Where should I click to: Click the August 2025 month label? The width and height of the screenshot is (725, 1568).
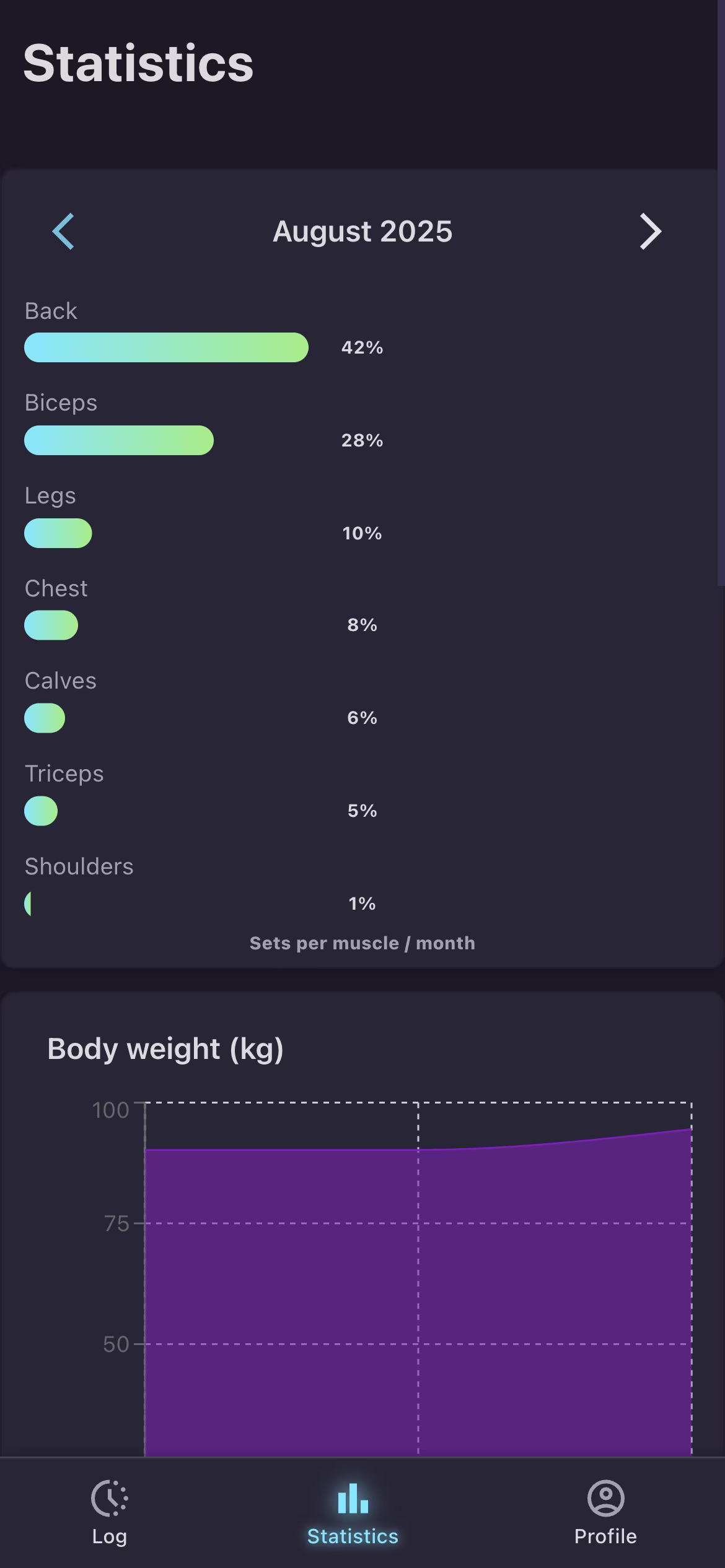tap(362, 232)
